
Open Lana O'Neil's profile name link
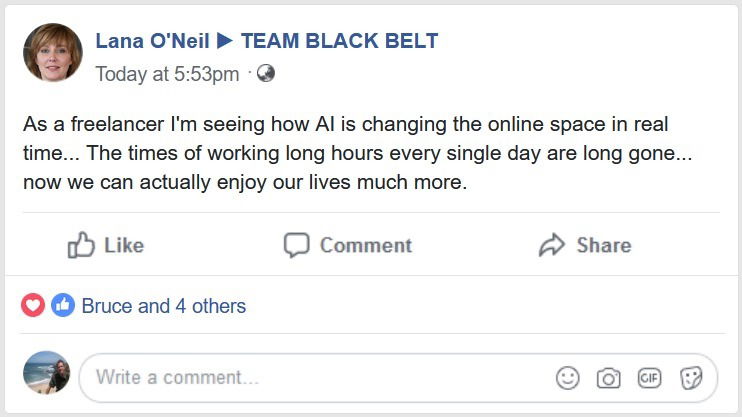pyautogui.click(x=151, y=41)
